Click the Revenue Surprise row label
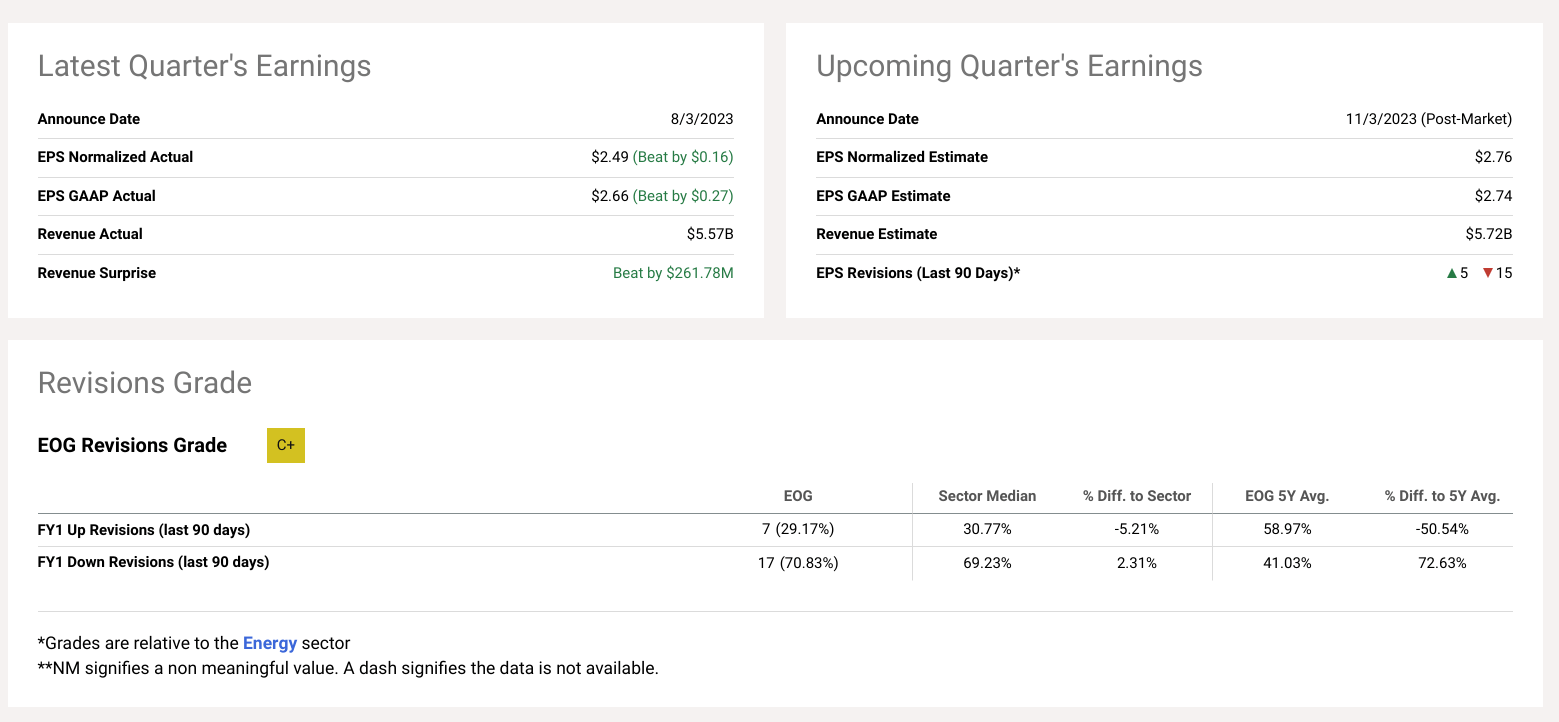This screenshot has height=722, width=1559. click(x=97, y=273)
